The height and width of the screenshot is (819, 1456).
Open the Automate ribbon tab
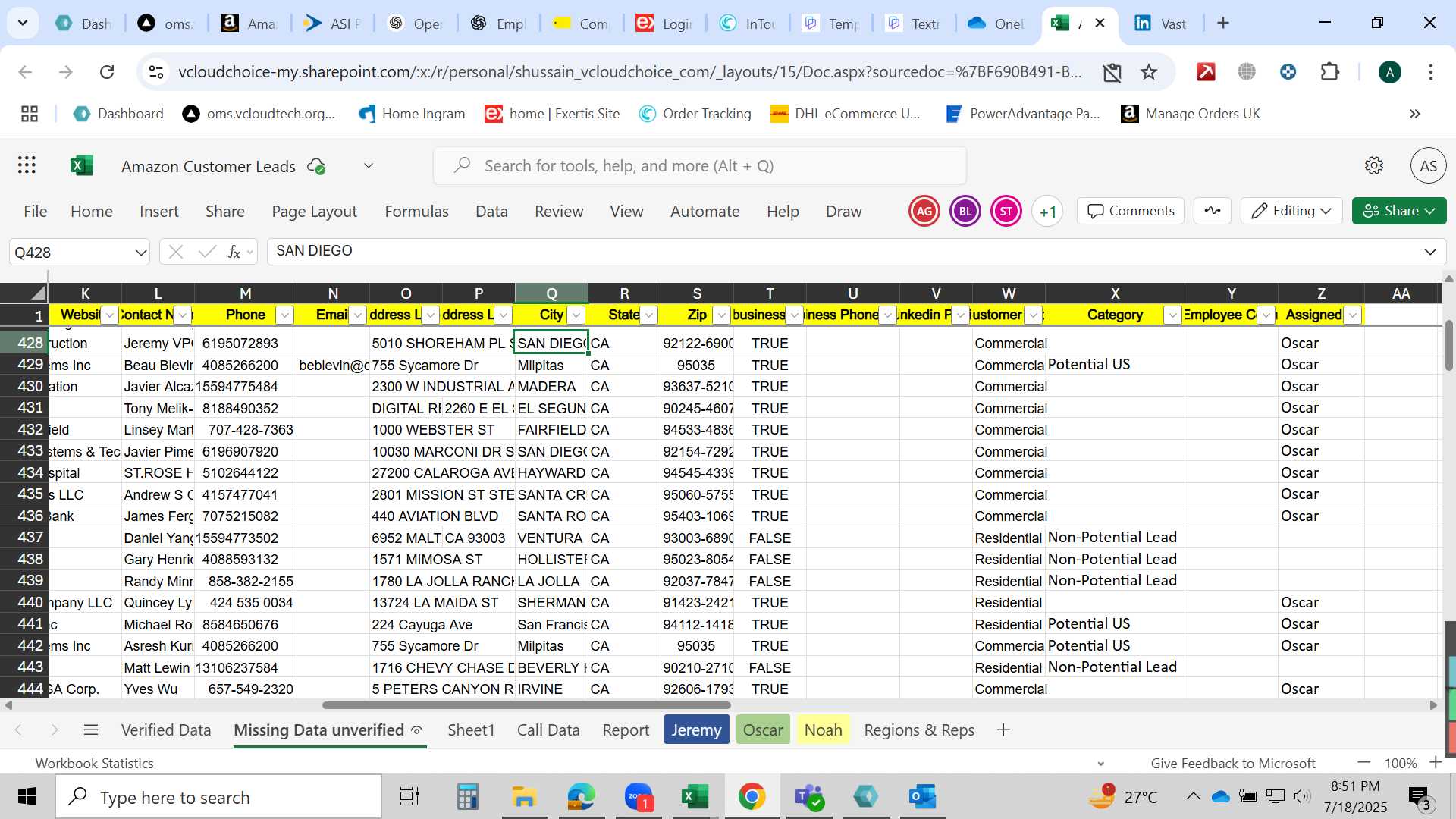tap(704, 212)
